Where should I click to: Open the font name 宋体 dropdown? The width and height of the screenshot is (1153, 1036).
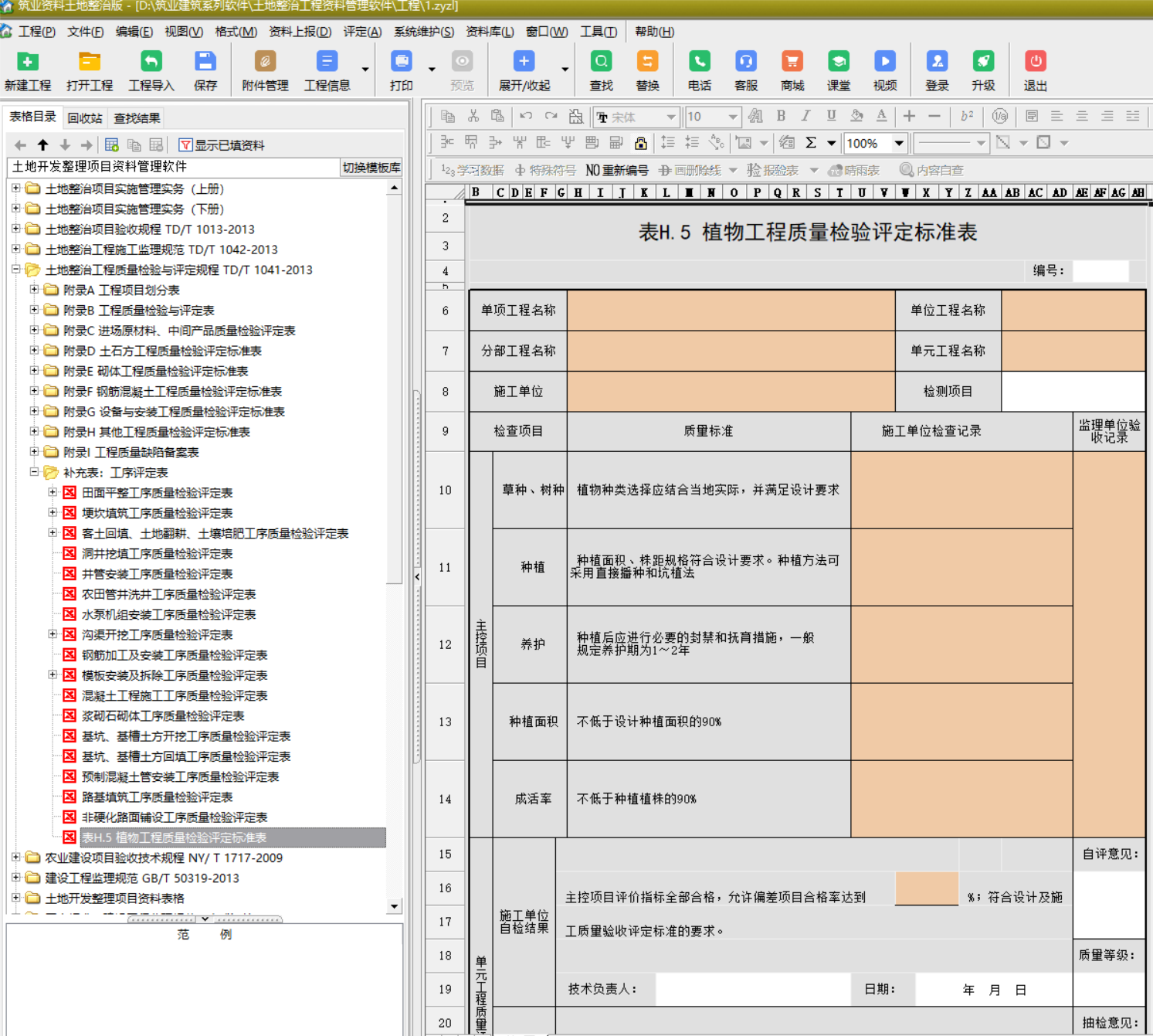[671, 117]
